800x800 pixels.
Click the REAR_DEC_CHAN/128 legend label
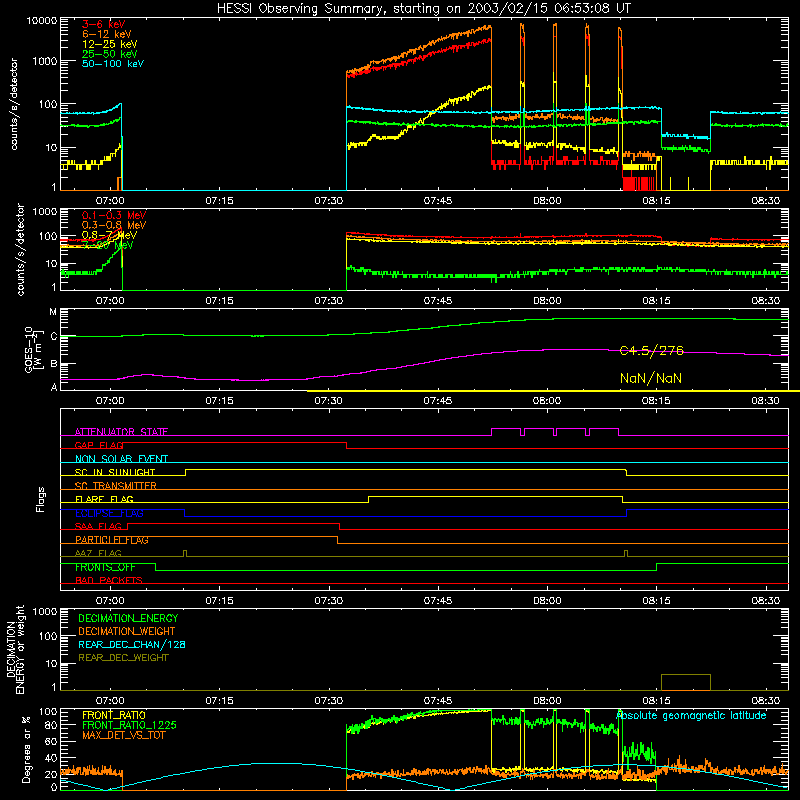[132, 645]
